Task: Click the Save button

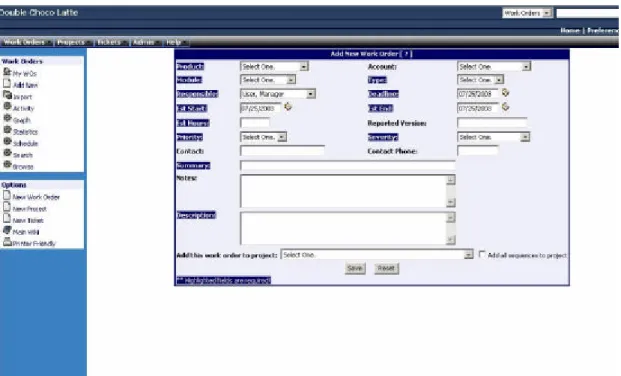Action: [355, 268]
